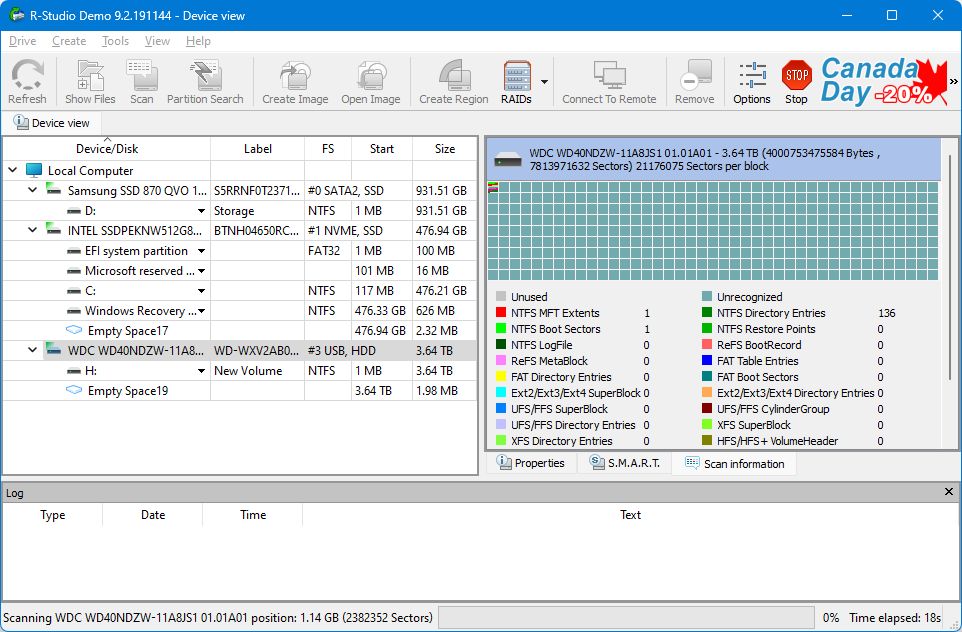Collapse the INTEL SSDPEKNW512G8 node
962x632 pixels.
pyautogui.click(x=33, y=230)
